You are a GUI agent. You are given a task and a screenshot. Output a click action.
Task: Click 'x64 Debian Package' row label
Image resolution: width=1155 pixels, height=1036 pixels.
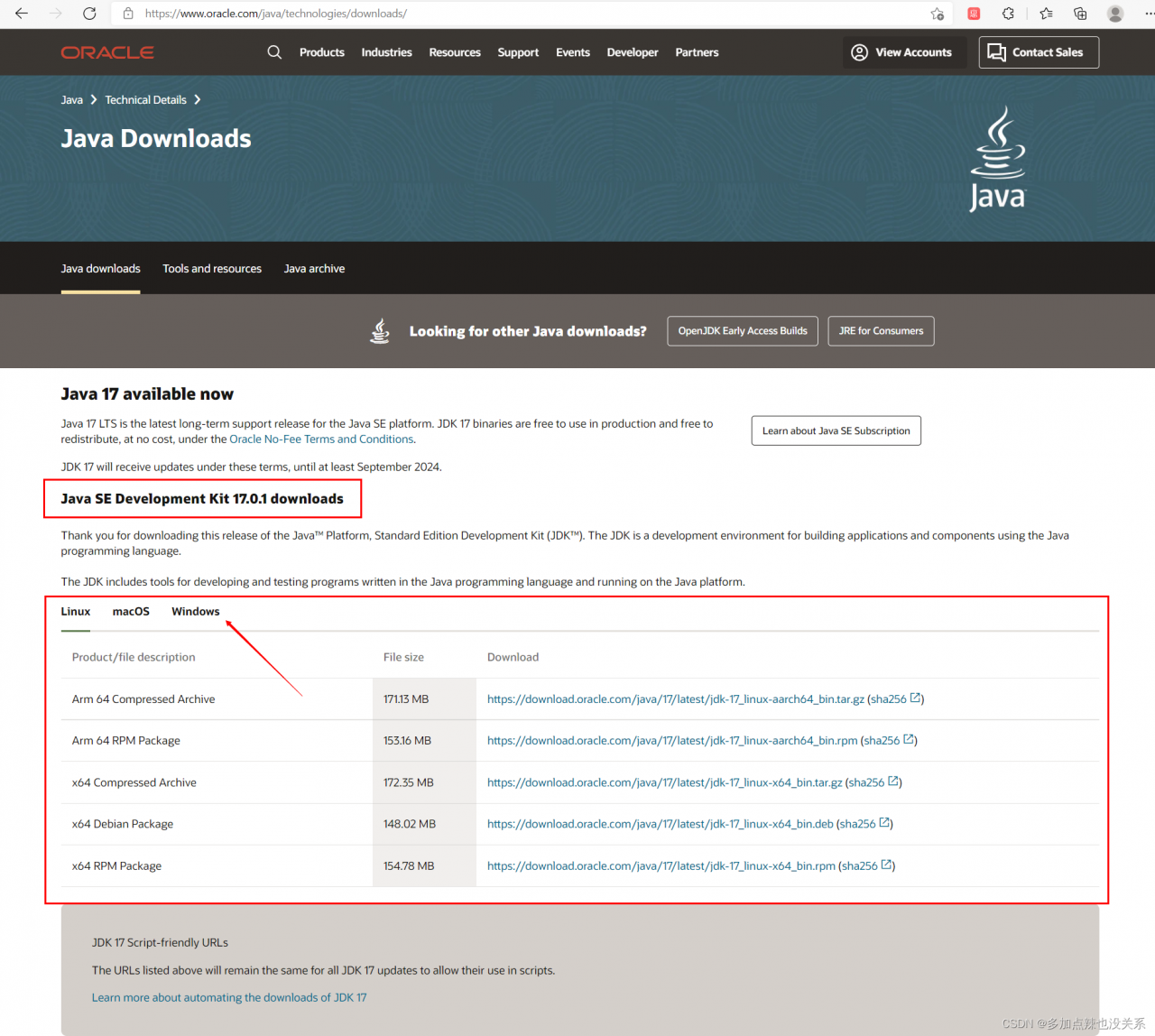tap(123, 824)
